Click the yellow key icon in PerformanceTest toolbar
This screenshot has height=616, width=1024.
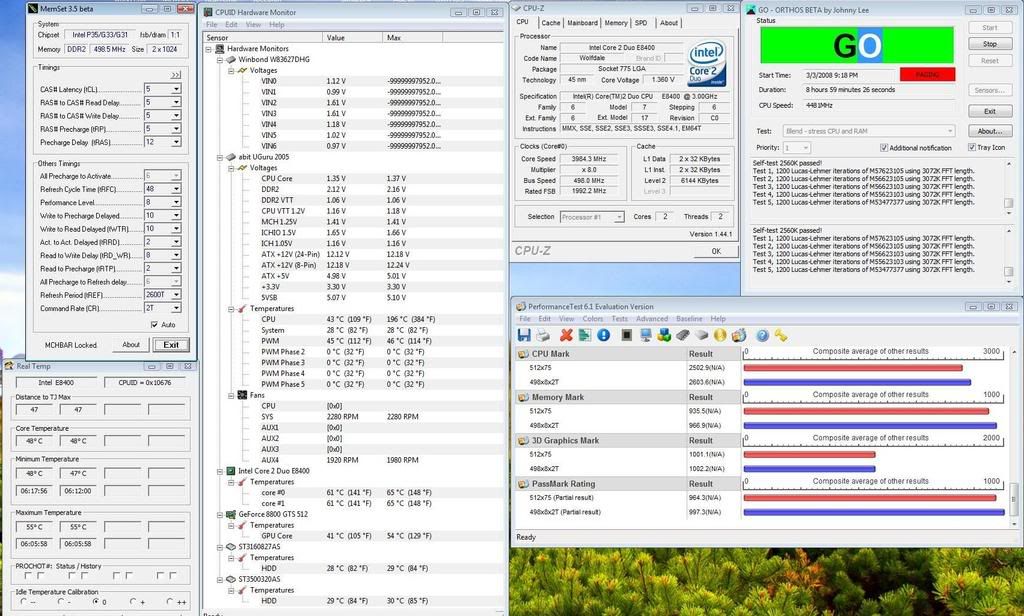point(781,335)
